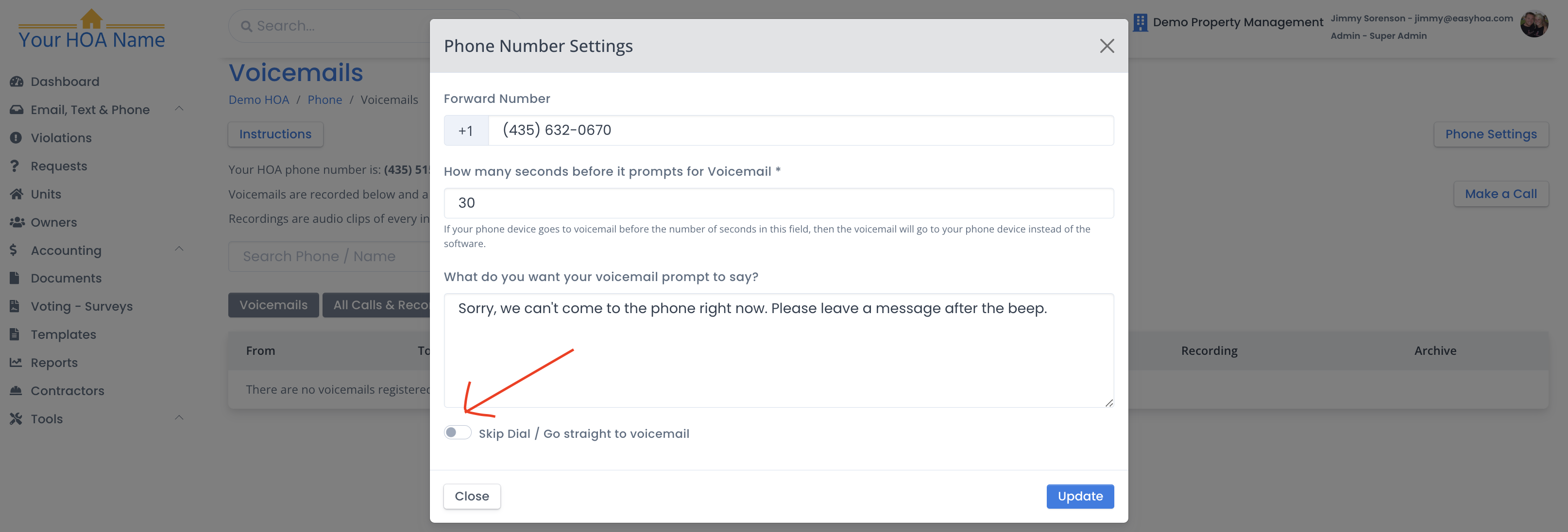This screenshot has height=532, width=1568.
Task: Expand the Tools submenu chevron
Action: (179, 418)
